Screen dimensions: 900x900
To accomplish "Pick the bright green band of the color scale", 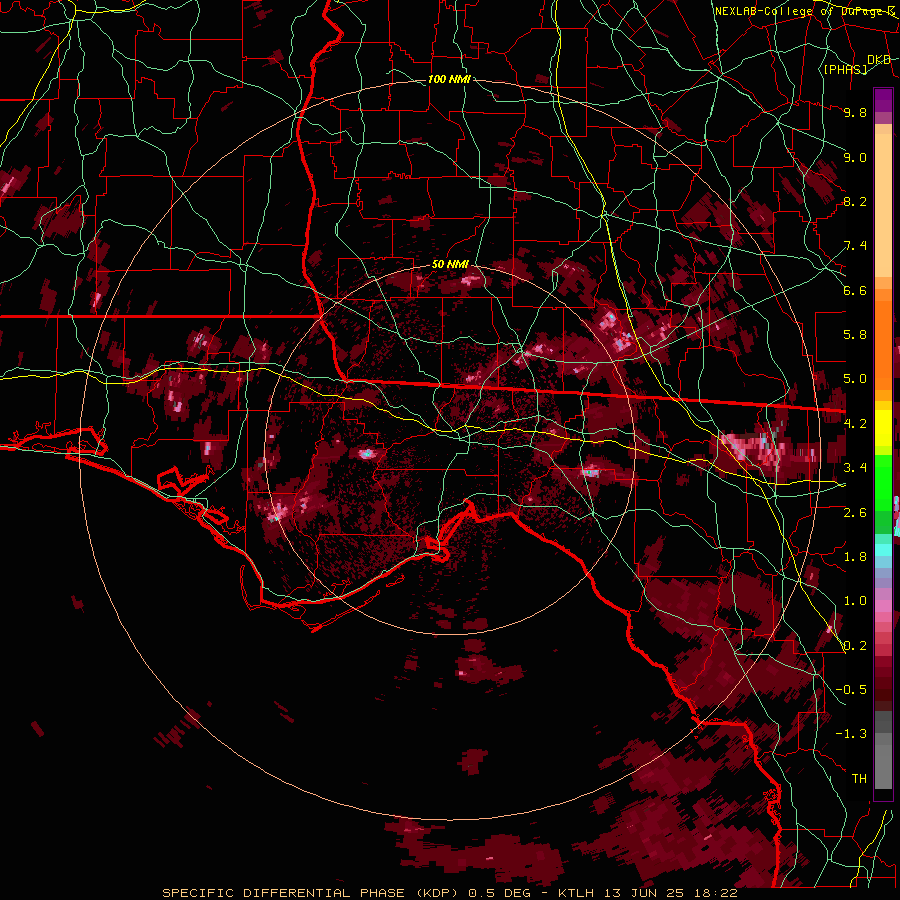I will pyautogui.click(x=883, y=482).
